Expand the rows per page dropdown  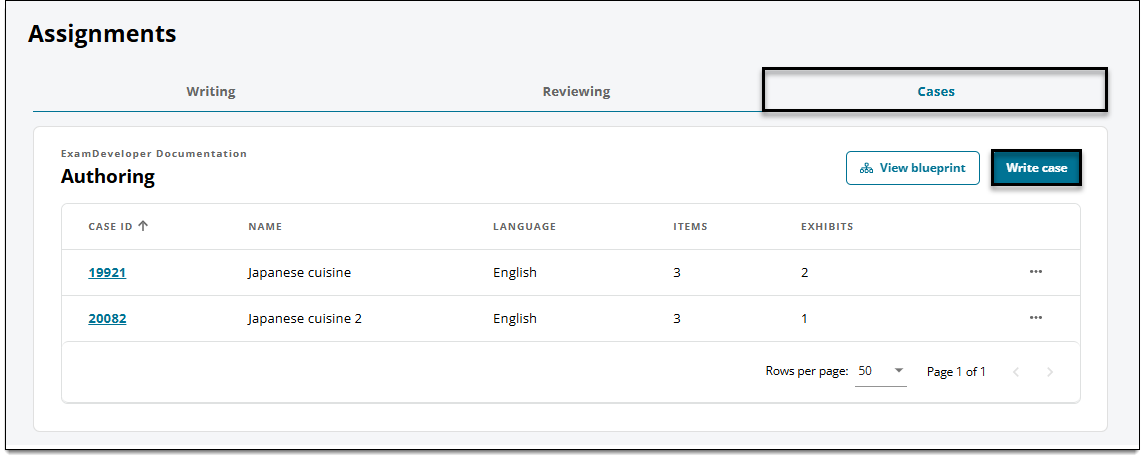click(899, 371)
